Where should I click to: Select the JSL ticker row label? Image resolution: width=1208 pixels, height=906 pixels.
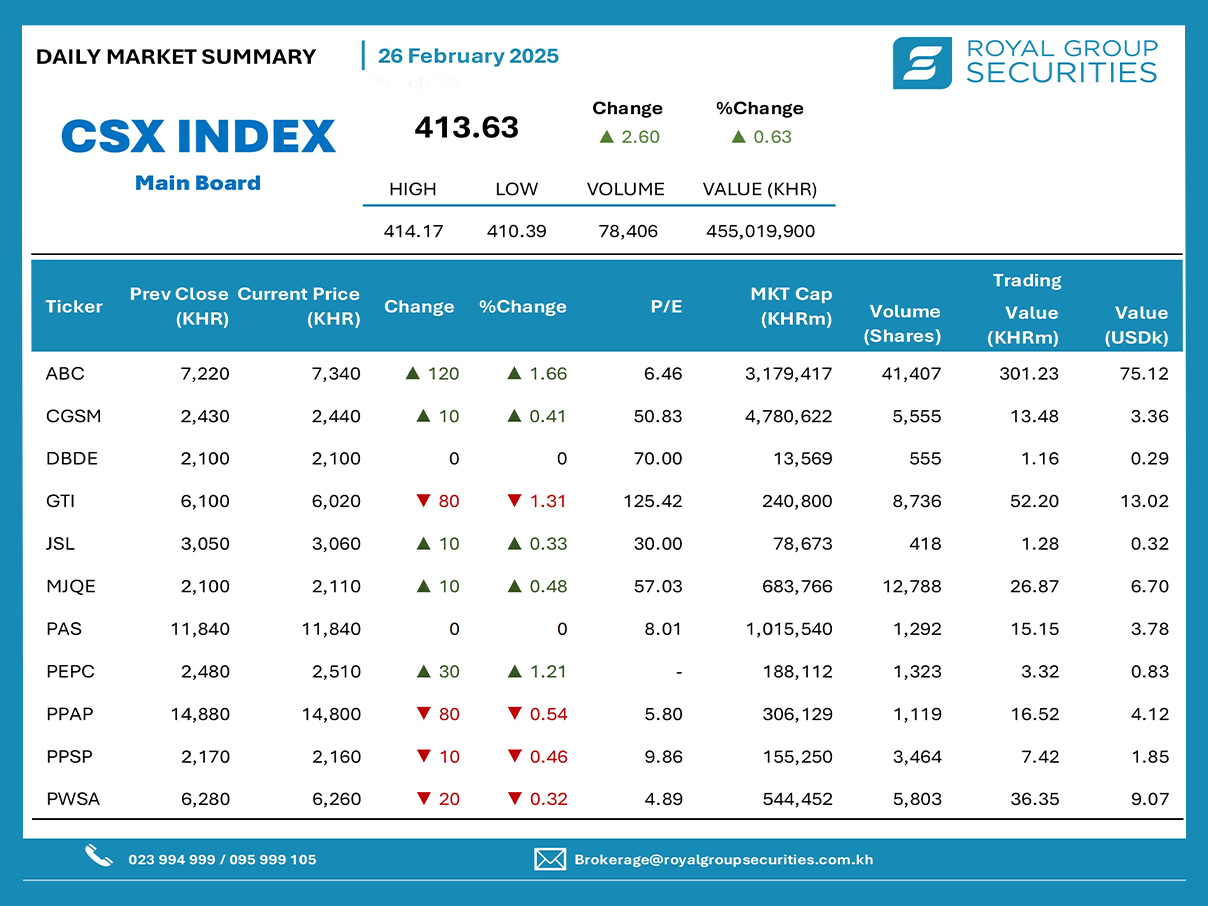click(60, 544)
